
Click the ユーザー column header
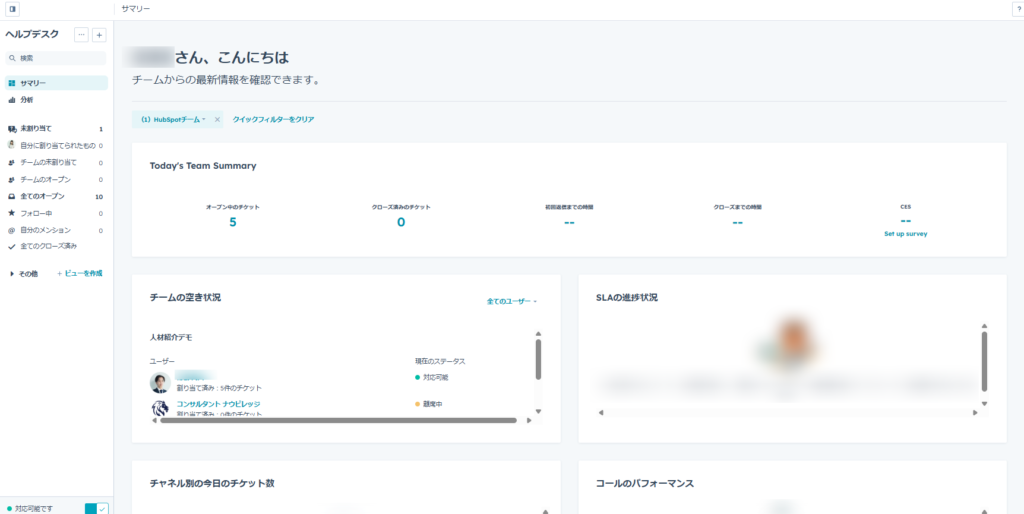tap(162, 361)
